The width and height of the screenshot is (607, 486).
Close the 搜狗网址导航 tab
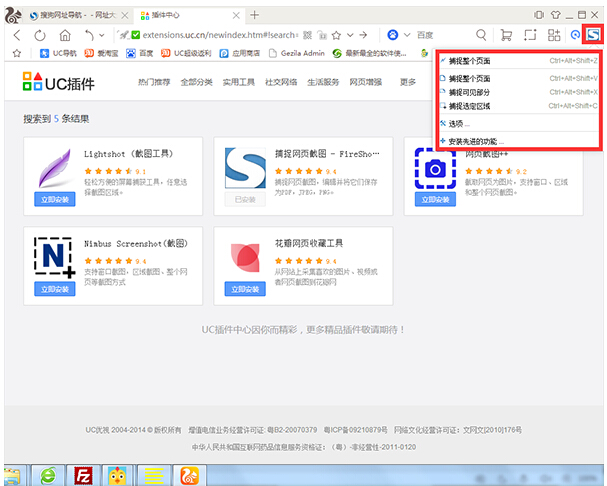coord(125,15)
